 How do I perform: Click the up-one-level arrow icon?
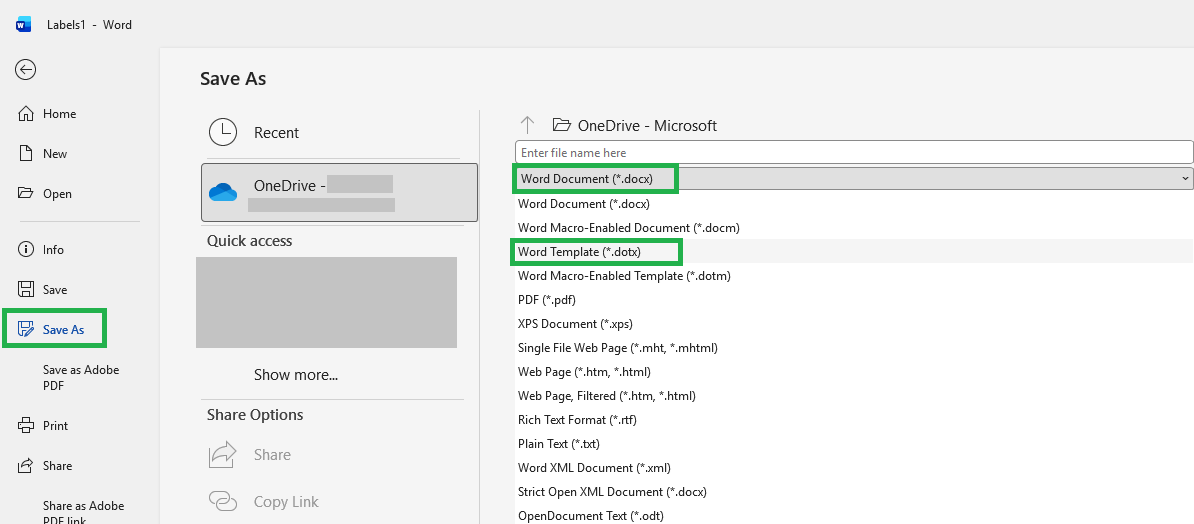click(x=527, y=125)
